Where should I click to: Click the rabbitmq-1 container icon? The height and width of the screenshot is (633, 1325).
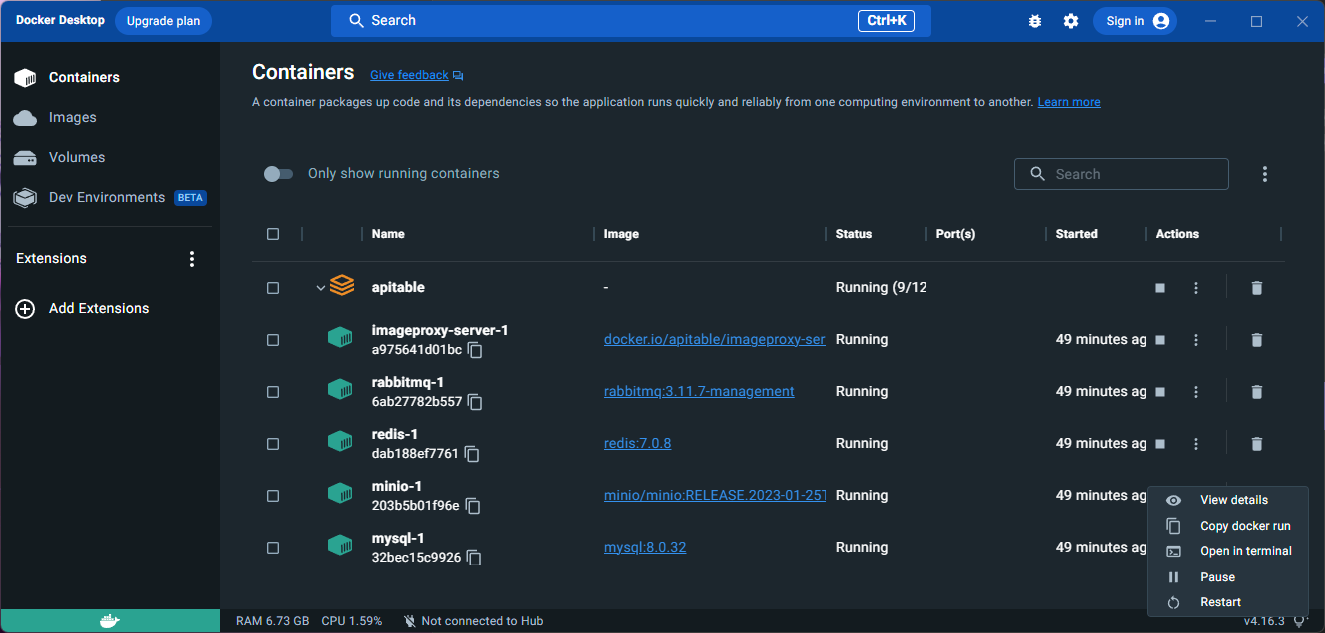[x=340, y=390]
